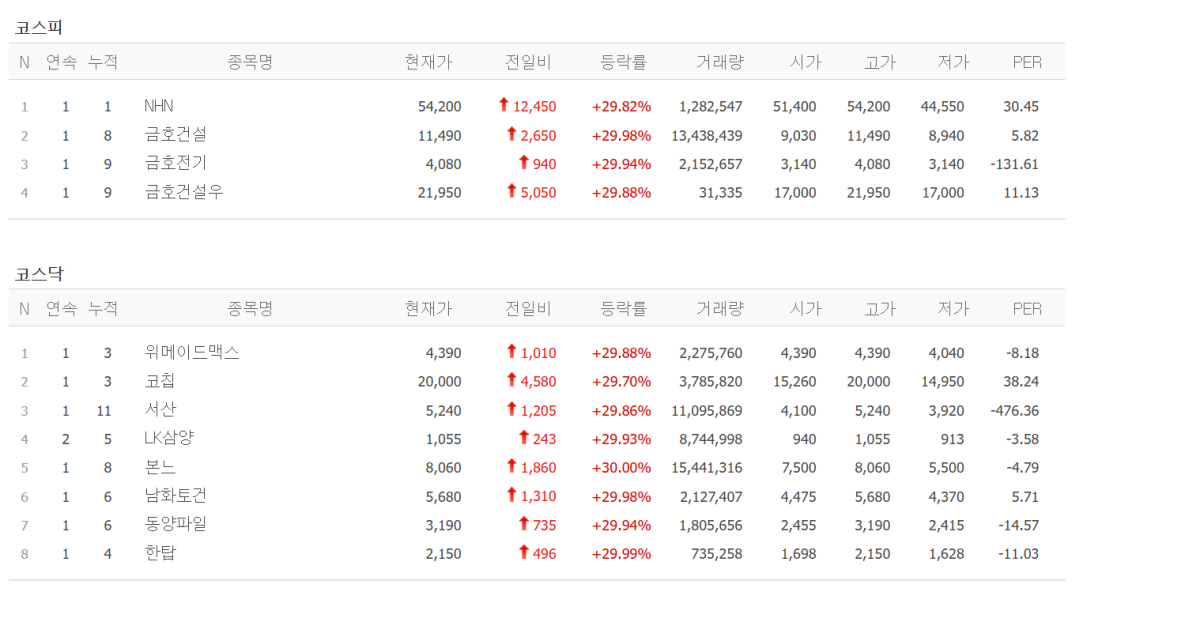Screen dimensions: 1200x622
Task: Open the 위메이드맥스 stock link
Action: point(192,352)
